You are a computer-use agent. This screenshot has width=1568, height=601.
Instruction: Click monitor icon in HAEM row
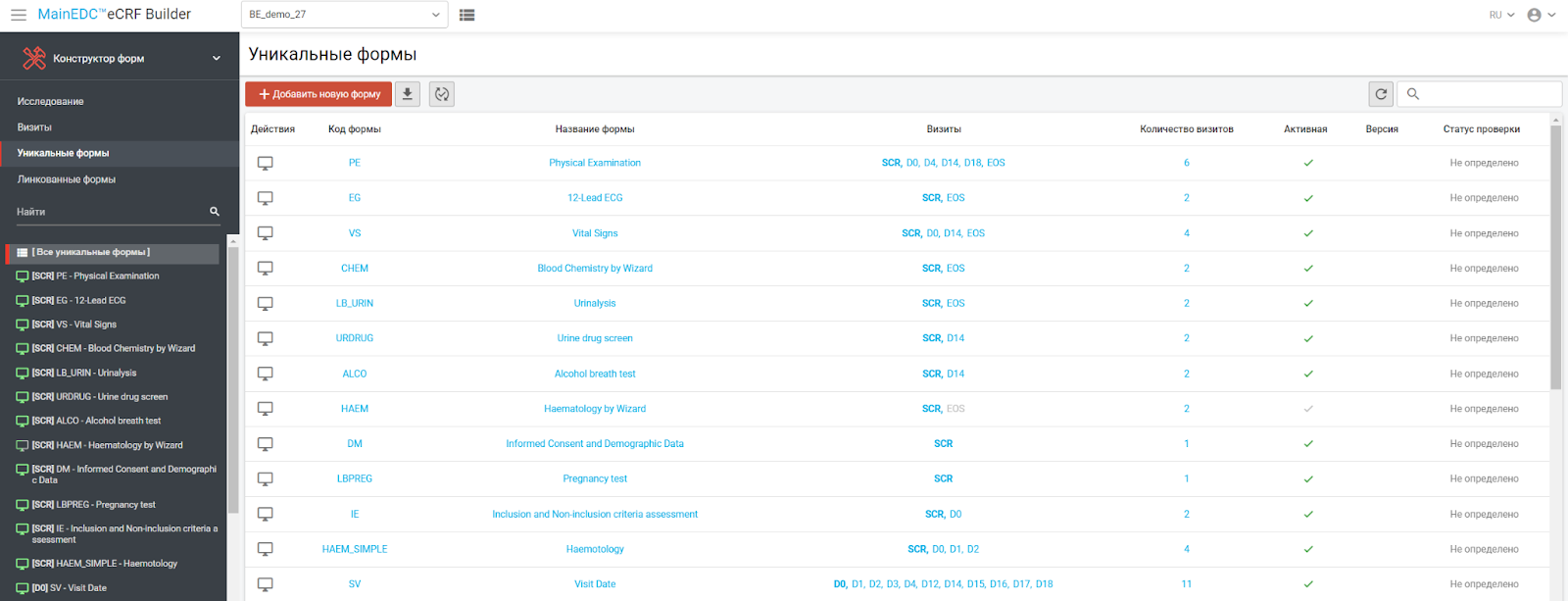point(266,409)
